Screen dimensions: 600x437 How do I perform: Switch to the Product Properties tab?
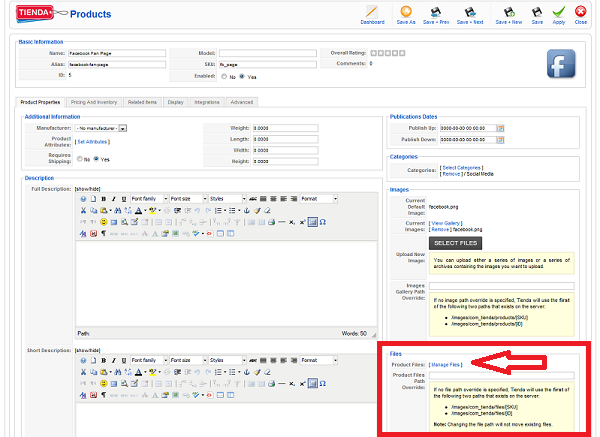pos(40,102)
